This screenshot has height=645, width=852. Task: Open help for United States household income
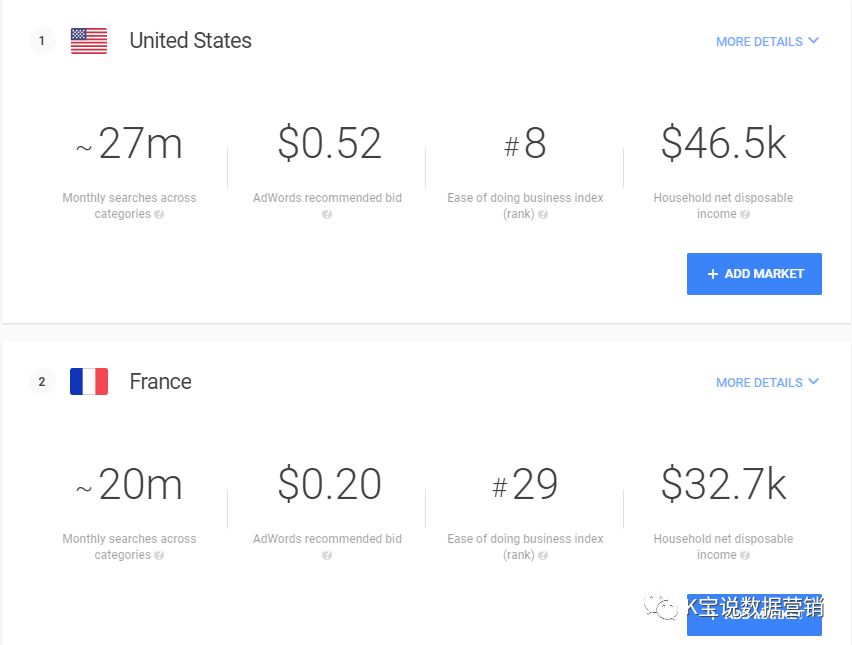(745, 215)
